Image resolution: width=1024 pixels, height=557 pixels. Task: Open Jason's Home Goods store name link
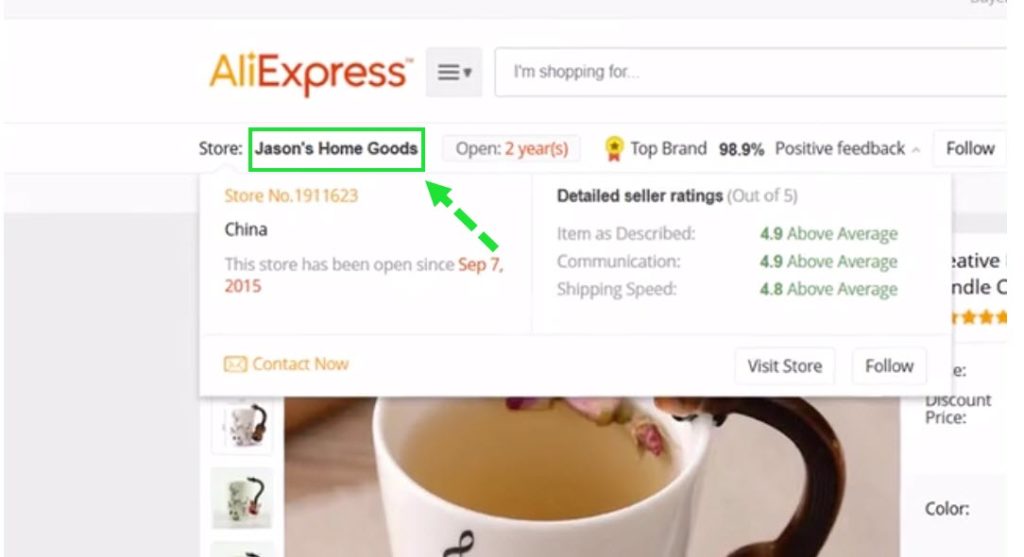pyautogui.click(x=336, y=149)
